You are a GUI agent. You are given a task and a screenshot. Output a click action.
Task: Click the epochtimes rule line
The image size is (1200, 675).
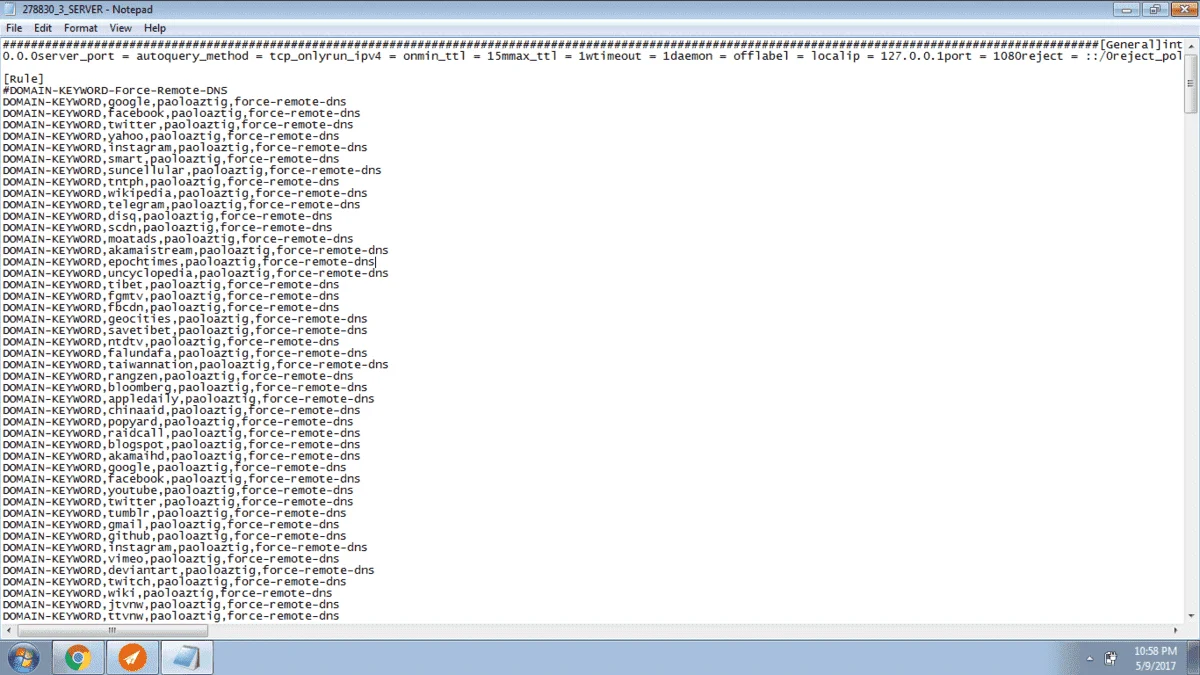click(188, 262)
